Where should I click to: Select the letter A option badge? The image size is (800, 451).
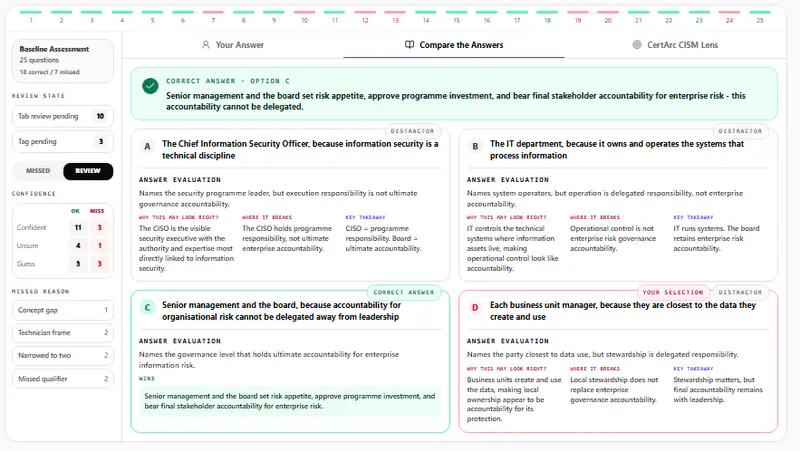pos(147,146)
